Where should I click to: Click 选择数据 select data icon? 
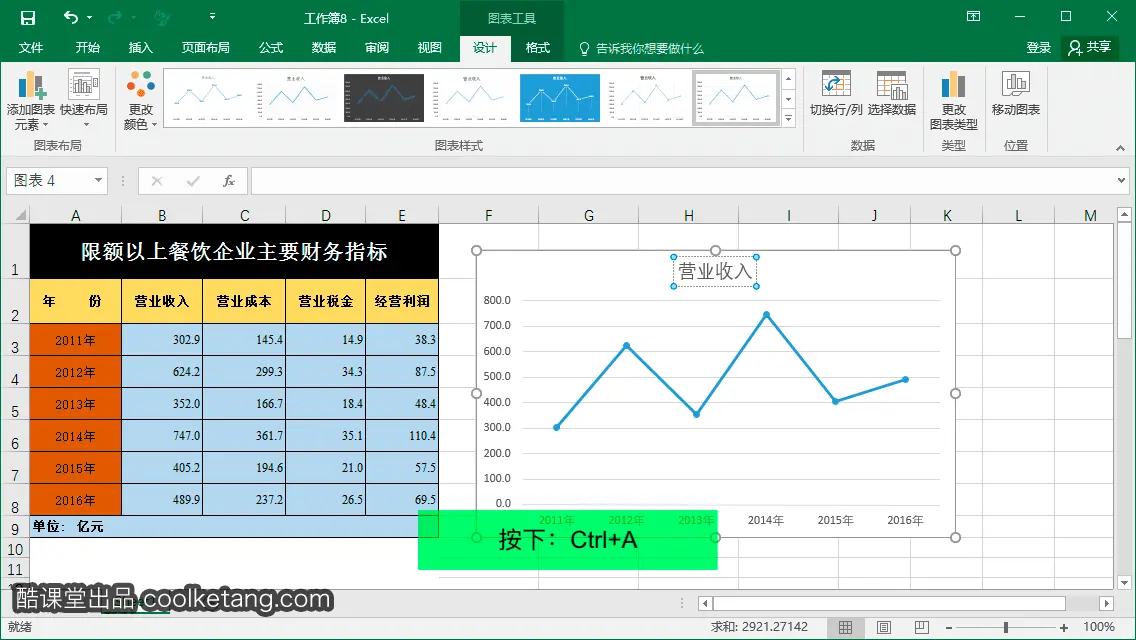pos(892,94)
